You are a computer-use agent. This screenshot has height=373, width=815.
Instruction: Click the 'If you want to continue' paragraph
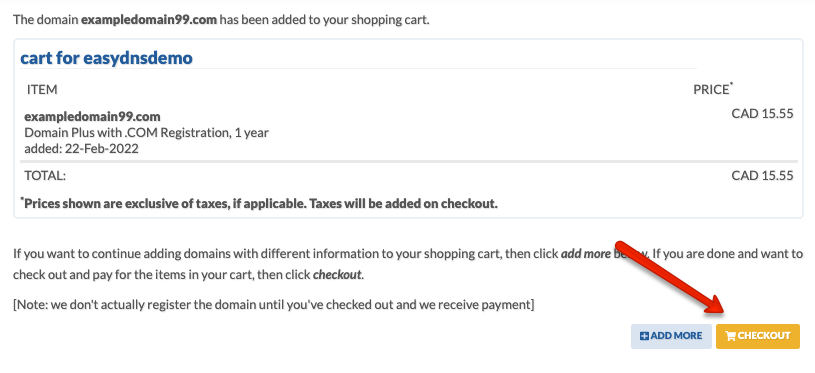(408, 264)
